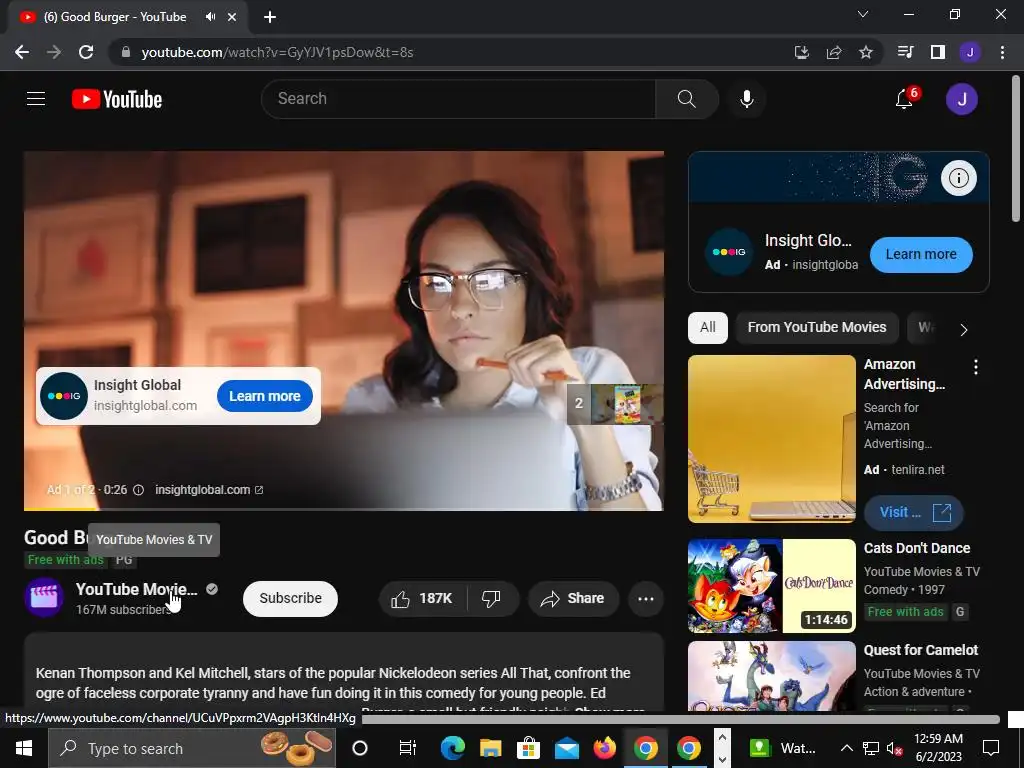Viewport: 1024px width, 768px height.
Task: Reload the page in Chrome
Action: [x=86, y=52]
